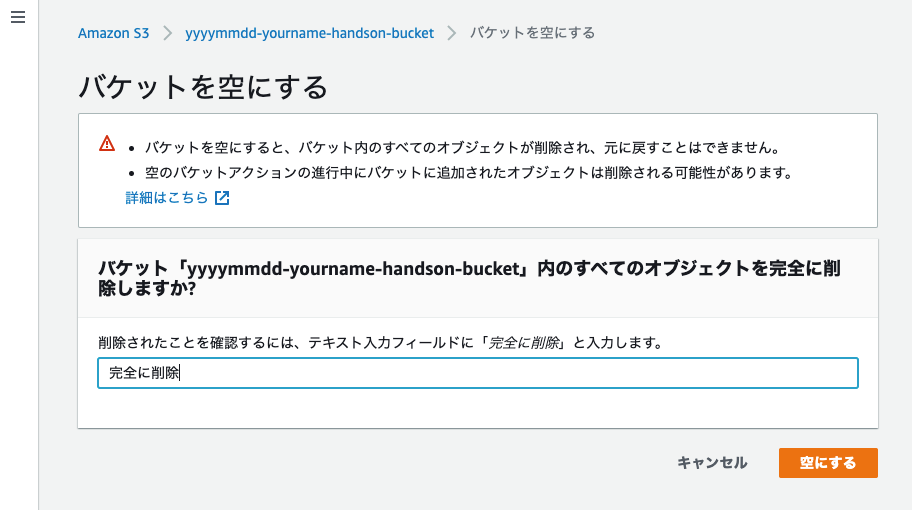Click the bold 完全に削除しますか confirmation heading
Screen dimensions: 912x510
(x=469, y=278)
